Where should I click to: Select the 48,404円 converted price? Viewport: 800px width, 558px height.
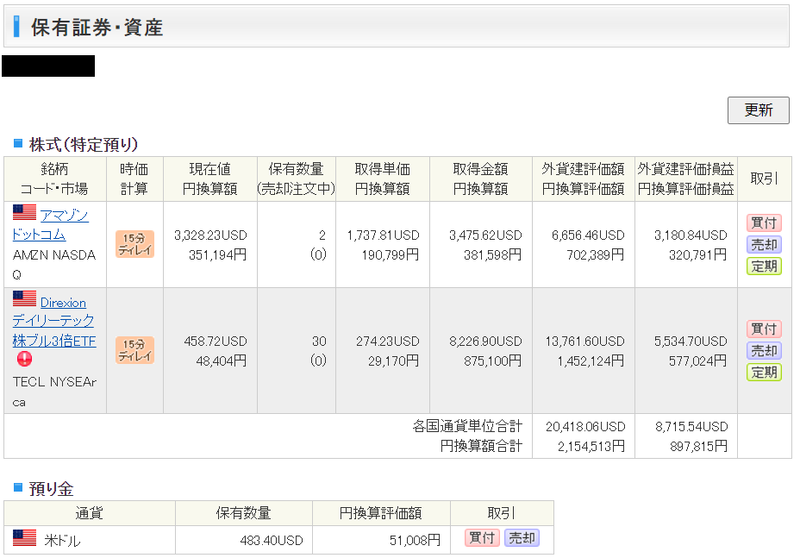221,361
